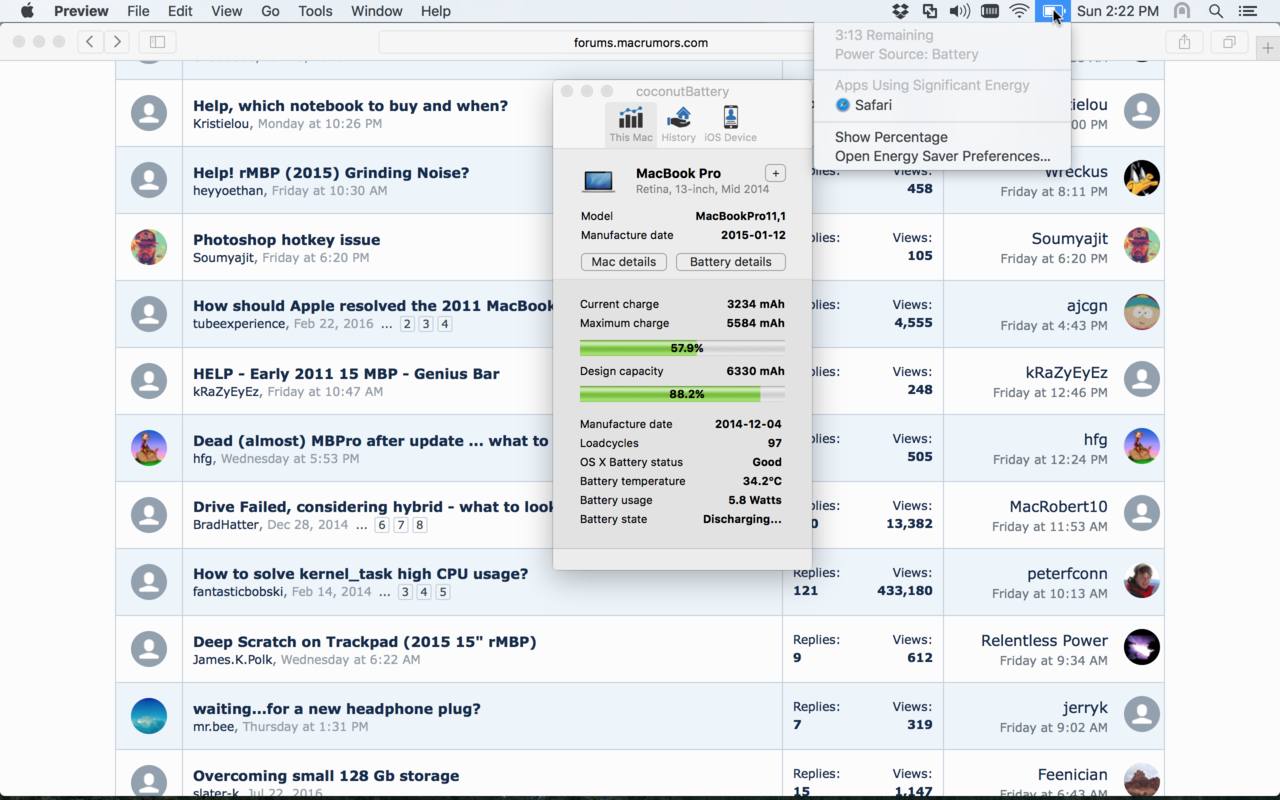Open last poster MacRobert10 profile
Image resolution: width=1280 pixels, height=800 pixels.
1058,507
